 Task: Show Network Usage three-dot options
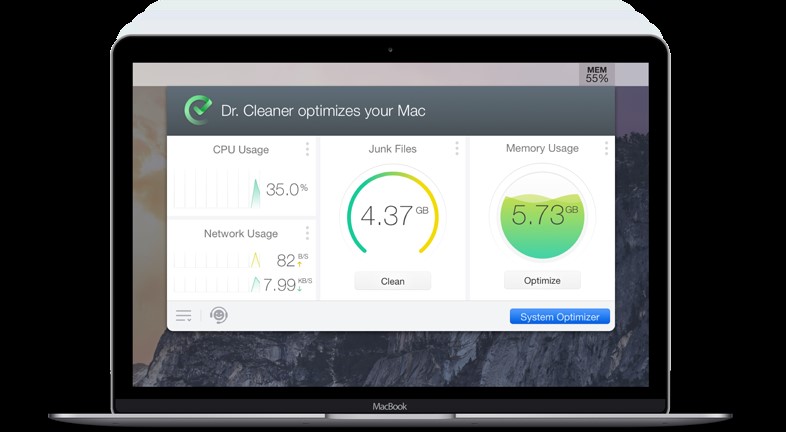pyautogui.click(x=307, y=234)
